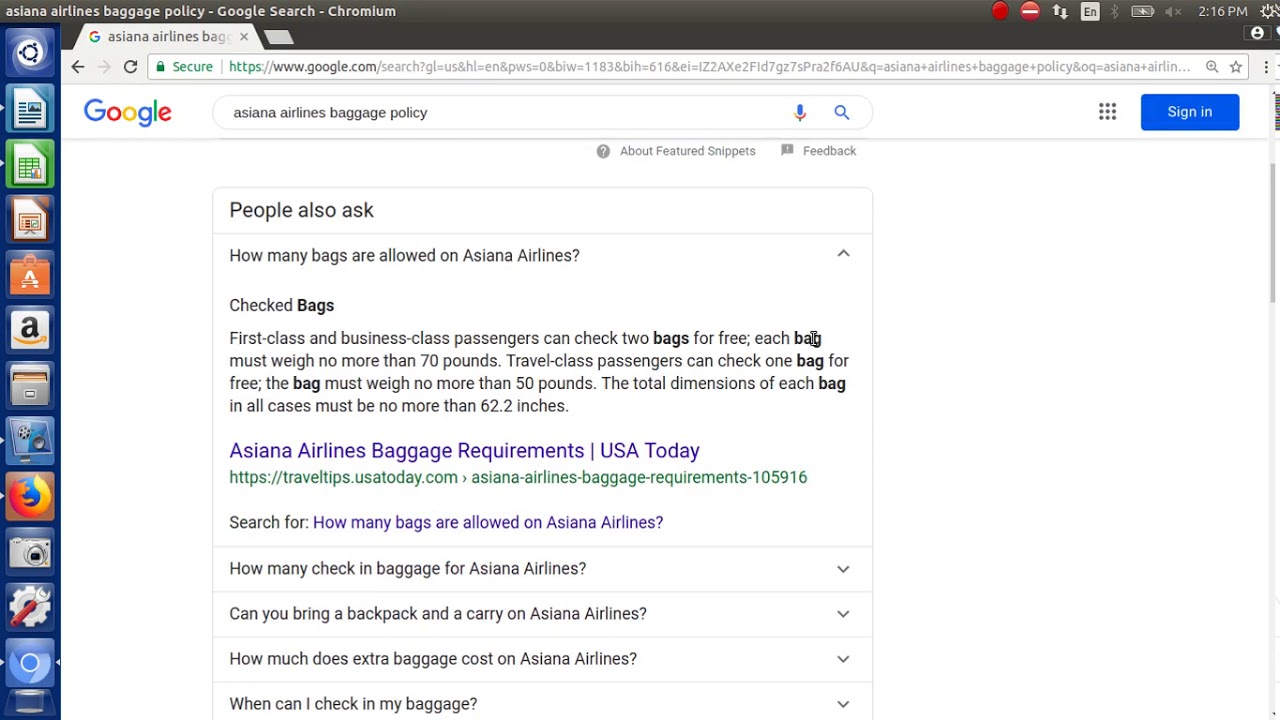Viewport: 1280px width, 720px height.
Task: Click the Google logo
Action: pos(128,112)
